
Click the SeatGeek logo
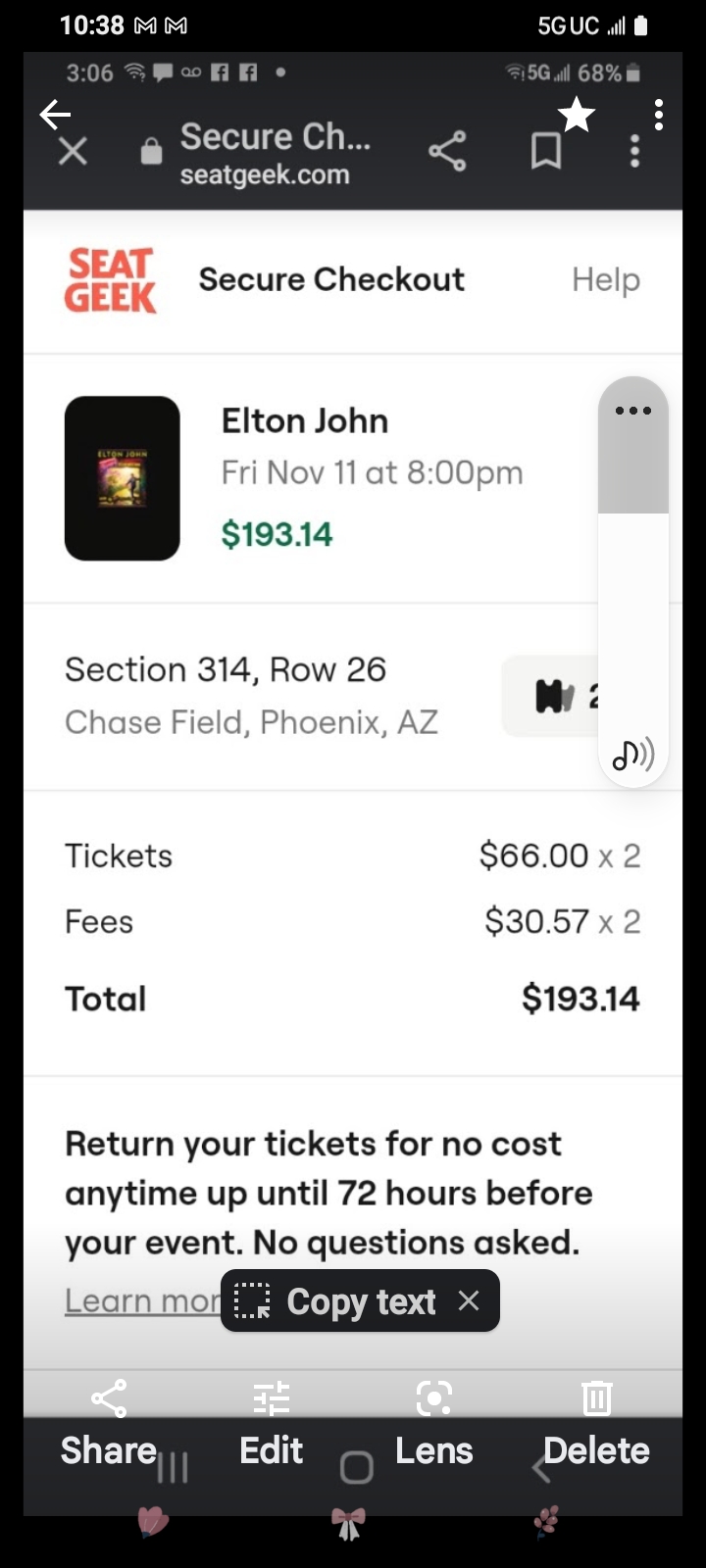pyautogui.click(x=110, y=281)
